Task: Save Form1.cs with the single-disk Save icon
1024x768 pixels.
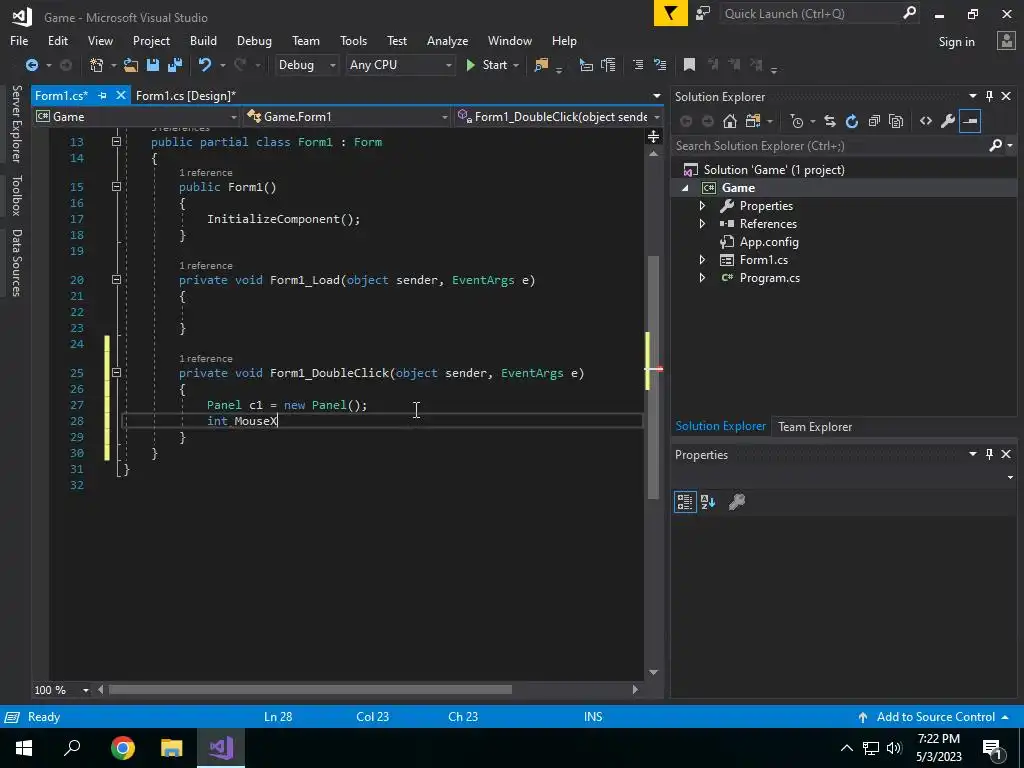Action: pos(153,65)
